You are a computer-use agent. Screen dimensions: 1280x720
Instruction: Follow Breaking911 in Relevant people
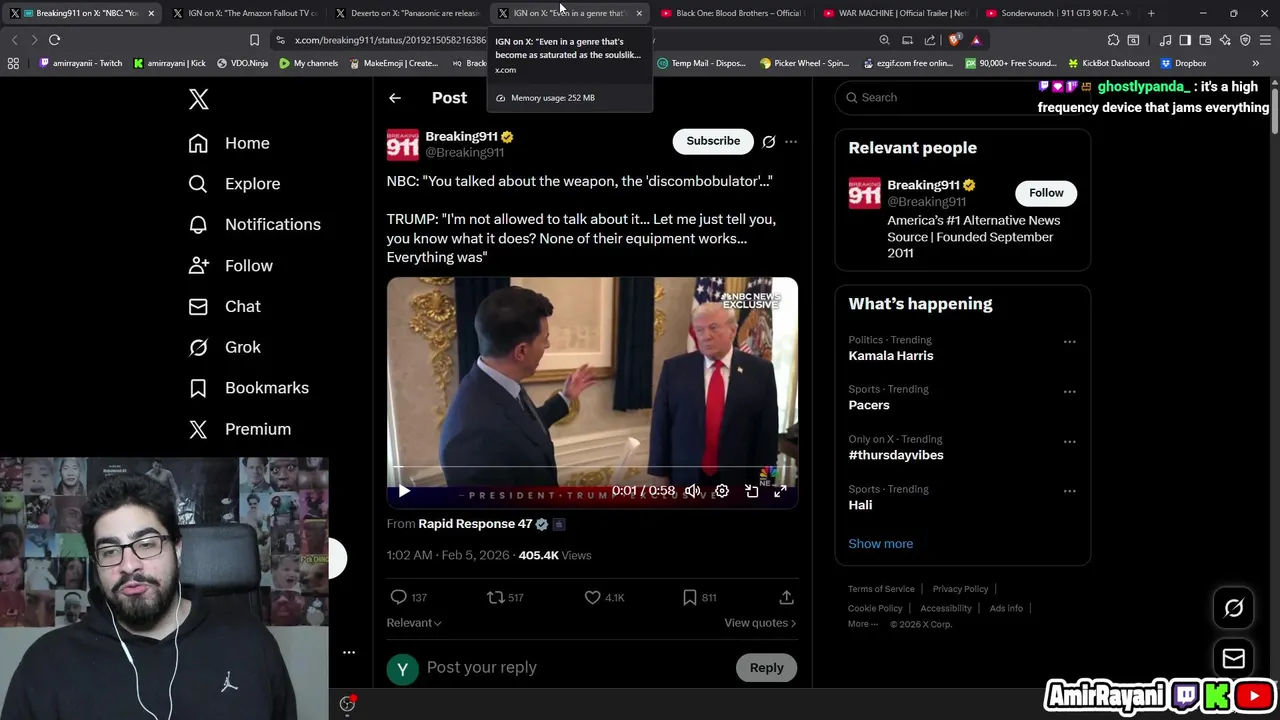pyautogui.click(x=1046, y=193)
